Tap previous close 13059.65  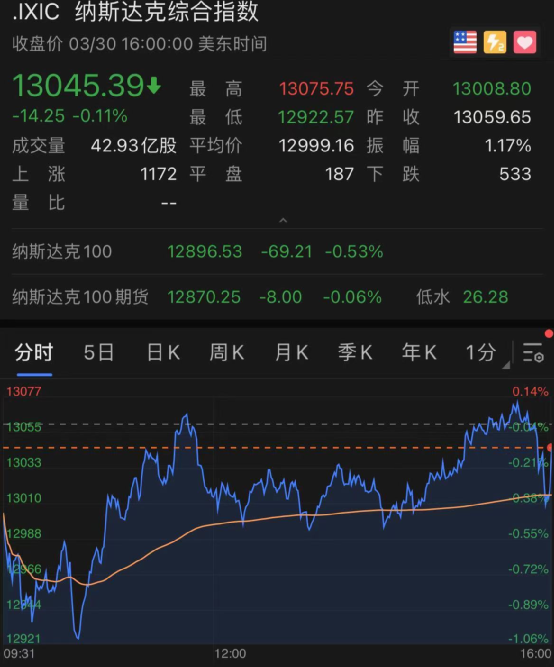[x=492, y=117]
